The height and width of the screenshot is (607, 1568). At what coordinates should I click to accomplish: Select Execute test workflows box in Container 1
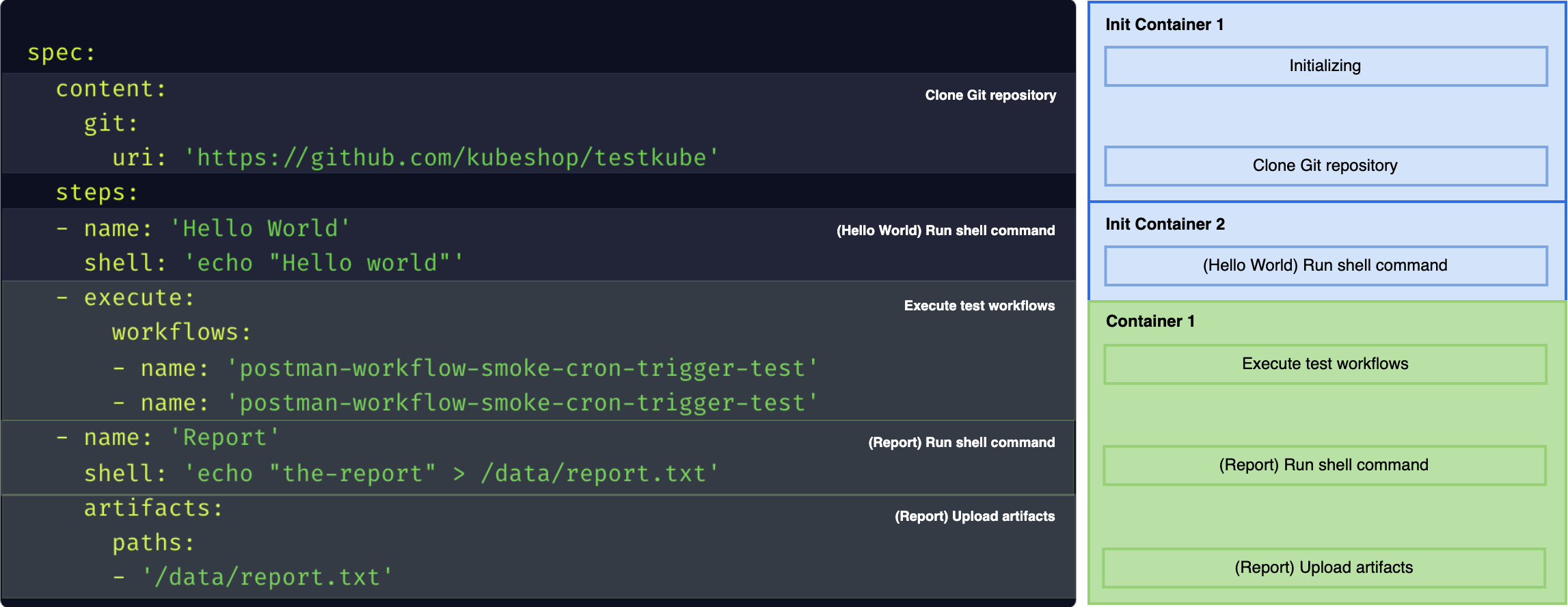point(1325,364)
